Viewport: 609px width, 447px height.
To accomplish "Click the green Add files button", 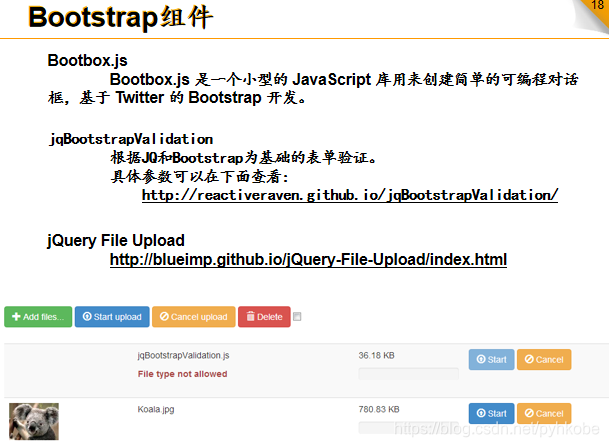I will [x=38, y=317].
